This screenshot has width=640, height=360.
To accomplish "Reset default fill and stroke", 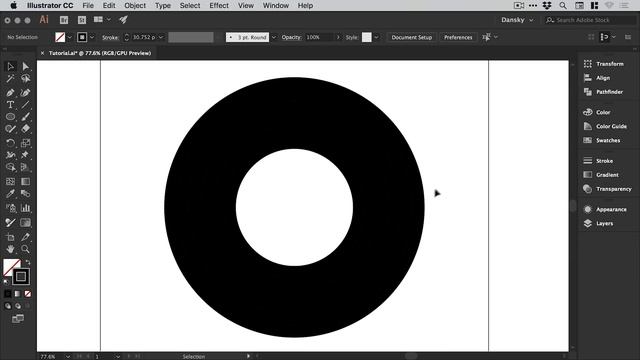I will click(x=6, y=282).
